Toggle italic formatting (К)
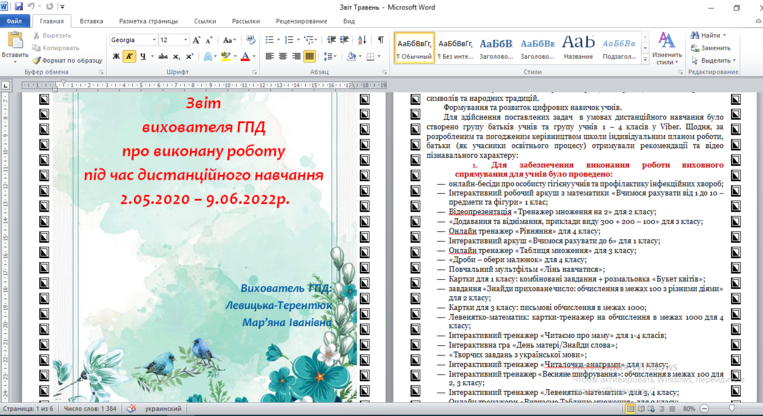The image size is (763, 416). click(129, 56)
